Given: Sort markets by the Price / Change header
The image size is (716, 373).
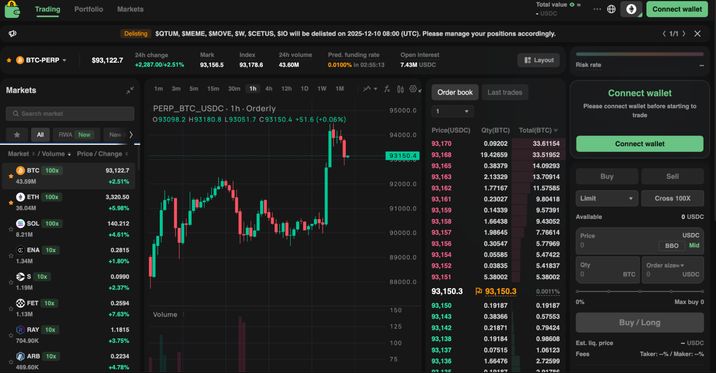Looking at the screenshot, I should (x=102, y=154).
